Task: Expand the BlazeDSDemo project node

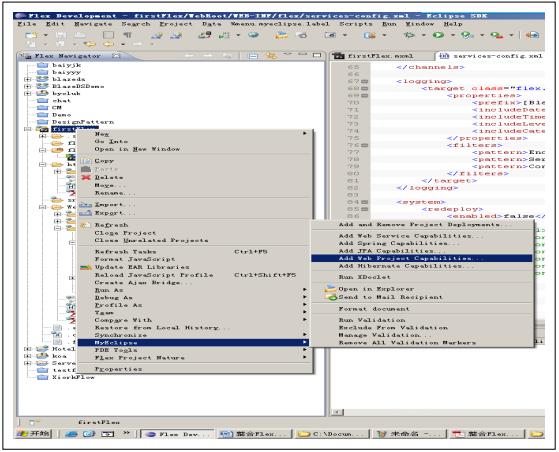Action: [x=28, y=86]
